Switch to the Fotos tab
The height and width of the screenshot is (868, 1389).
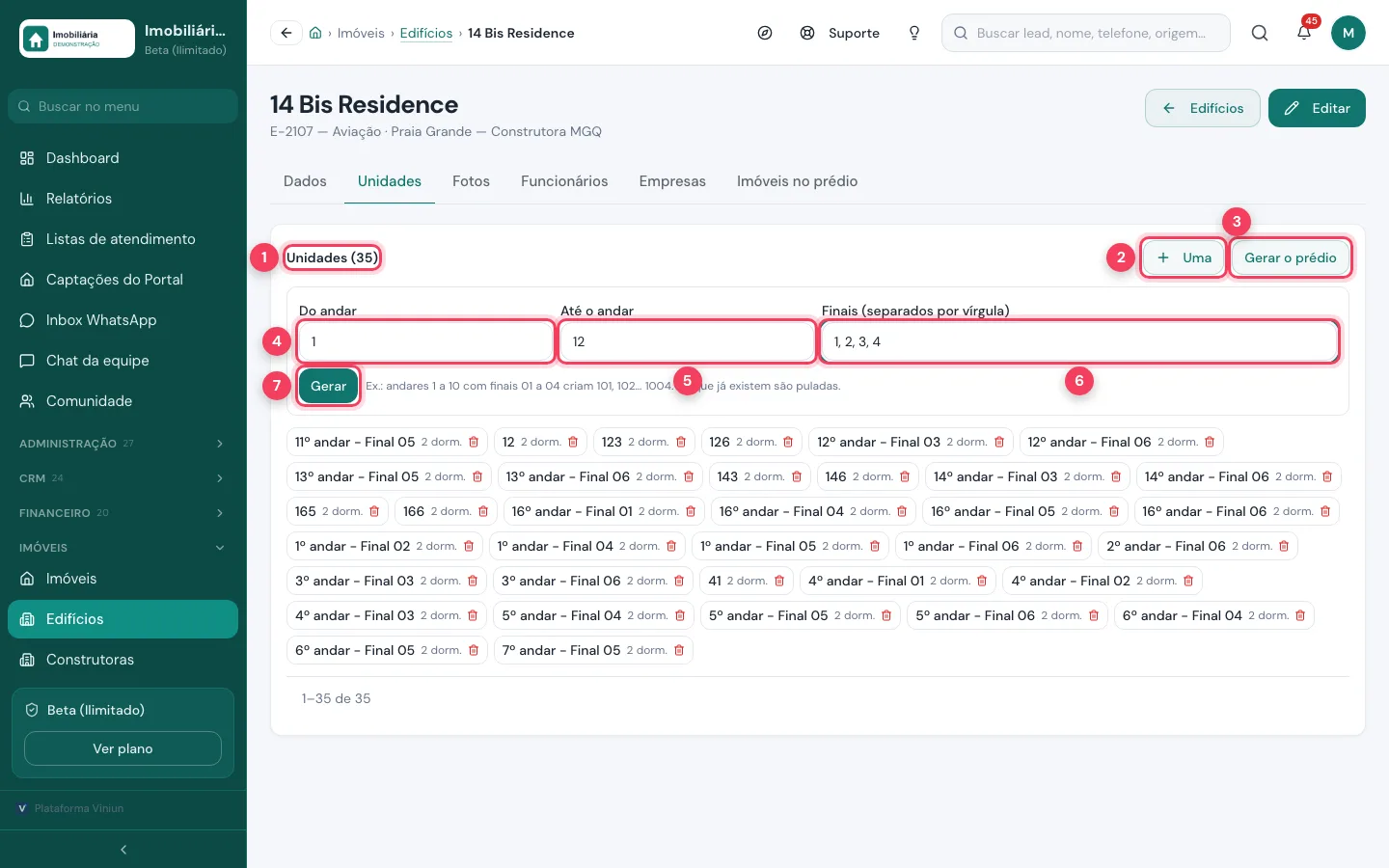471,181
